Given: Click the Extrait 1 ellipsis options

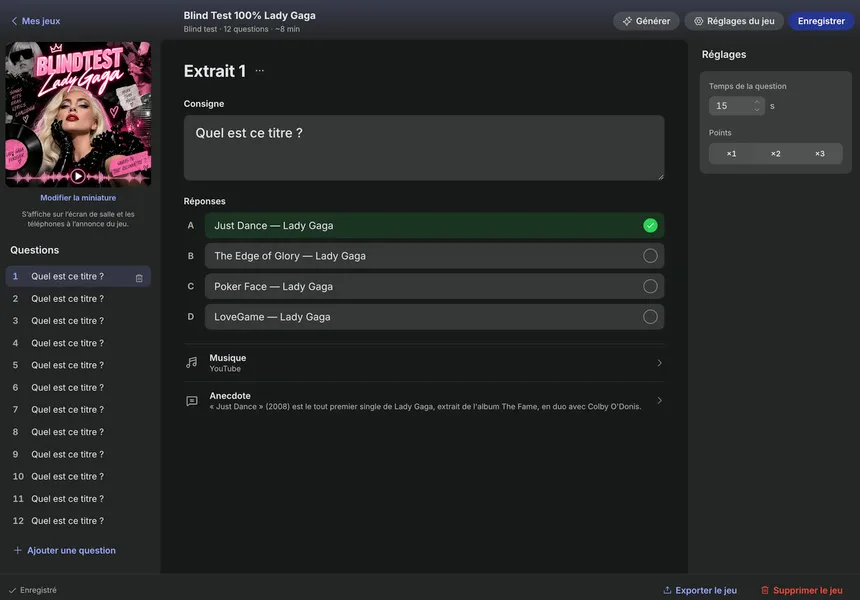Looking at the screenshot, I should pos(259,71).
